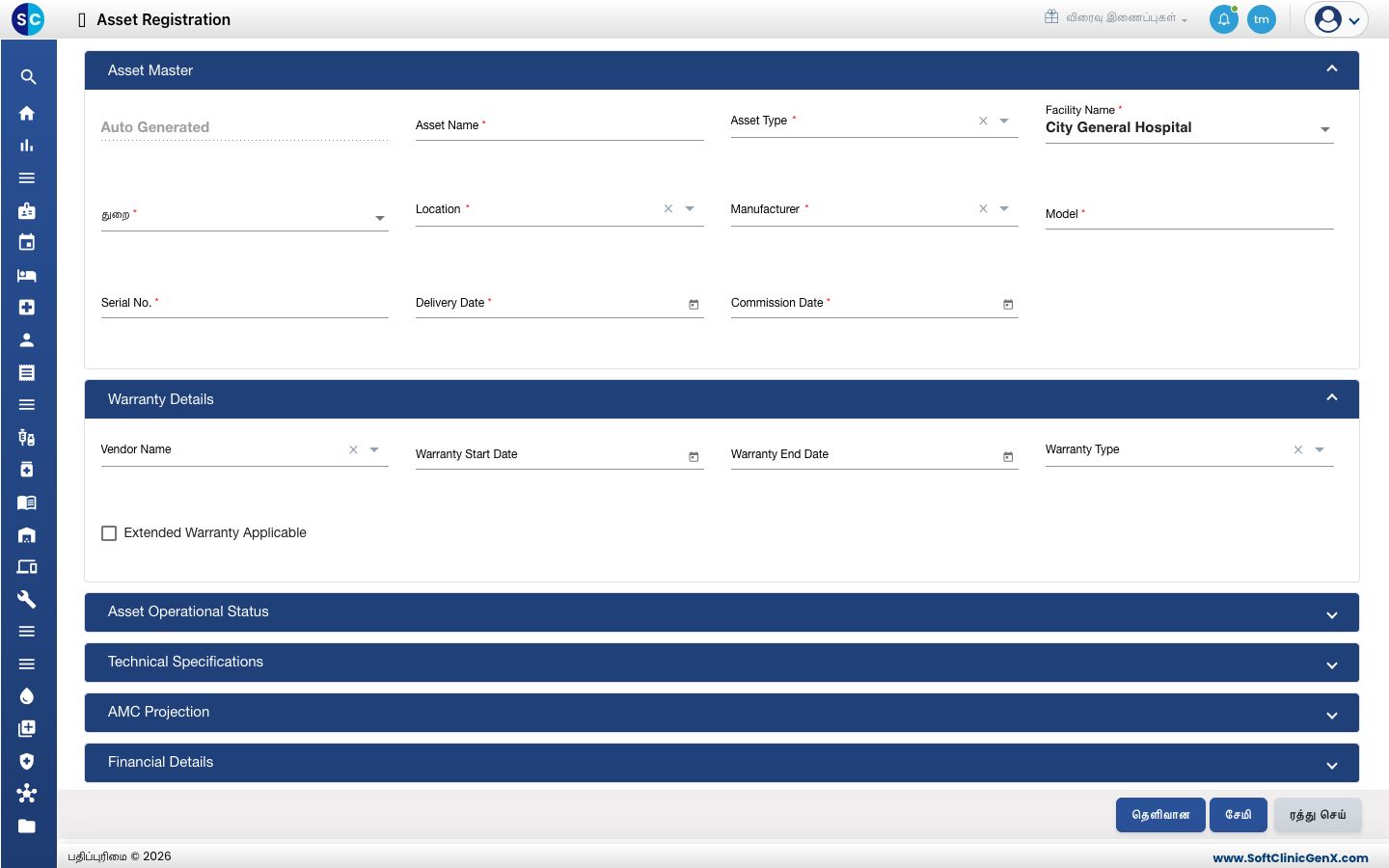This screenshot has height=868, width=1389.
Task: Clear the Asset Type selection
Action: (x=983, y=121)
